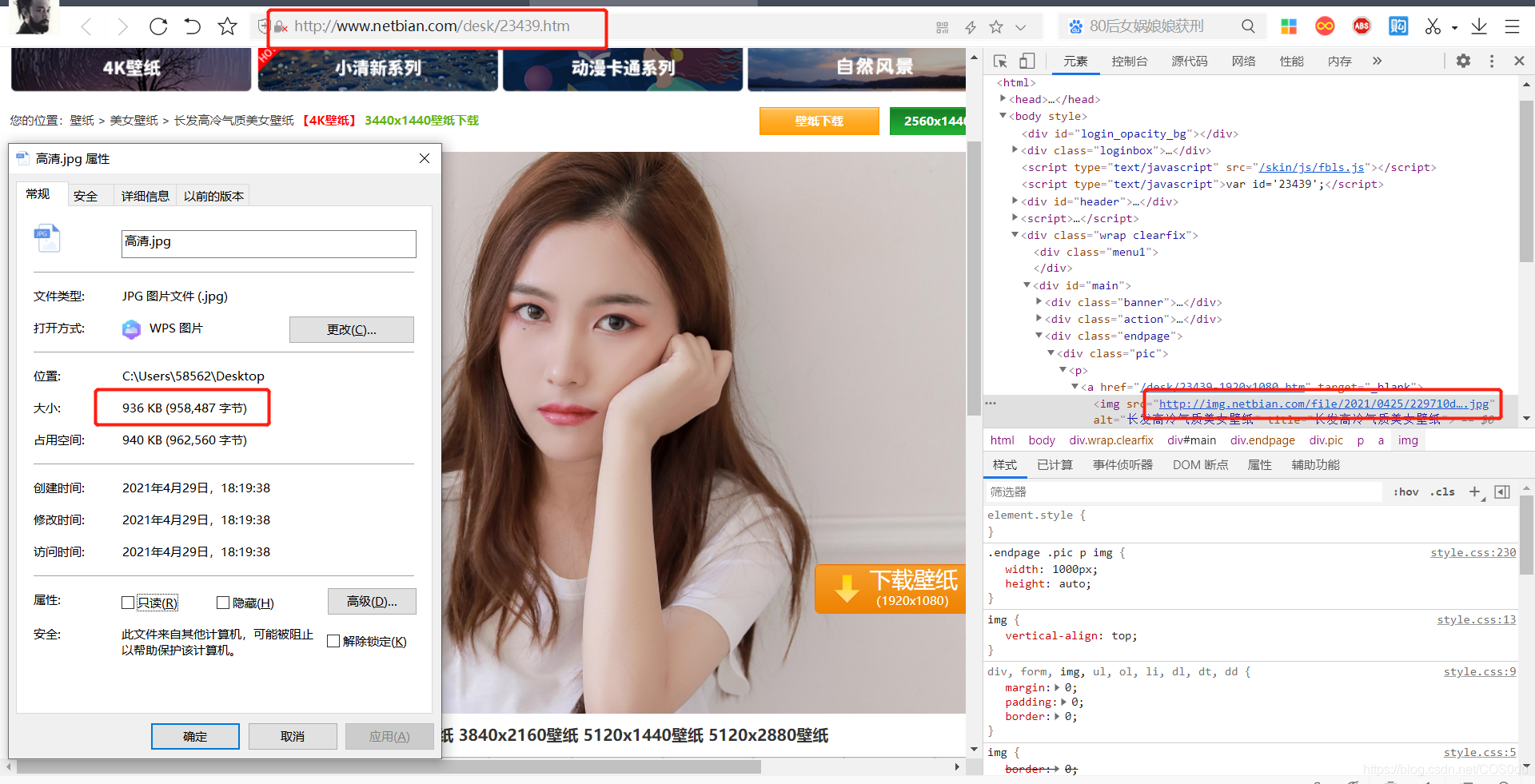The image size is (1535, 784).
Task: Click the user avatar in the top-left
Action: [x=34, y=17]
